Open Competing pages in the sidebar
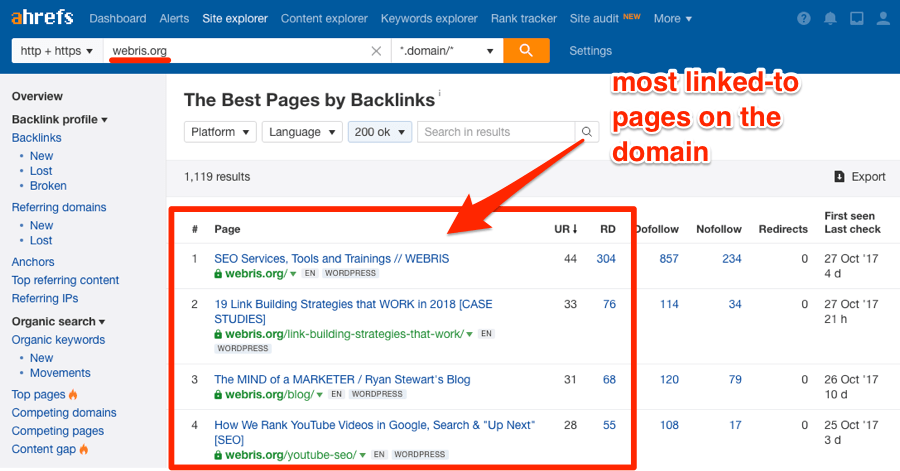Image resolution: width=900 pixels, height=471 pixels. pos(57,431)
